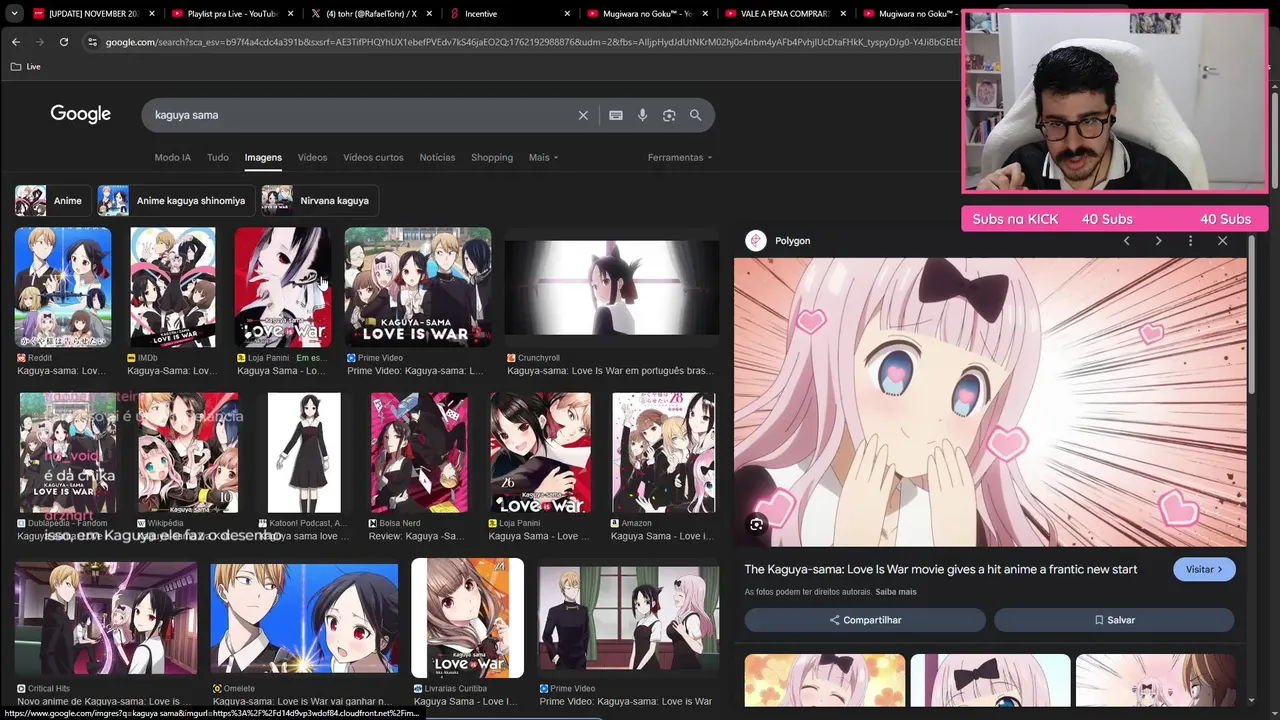Open the Reddit Kaguya-sama image result
Viewport: 1280px width, 720px height.
[x=63, y=287]
